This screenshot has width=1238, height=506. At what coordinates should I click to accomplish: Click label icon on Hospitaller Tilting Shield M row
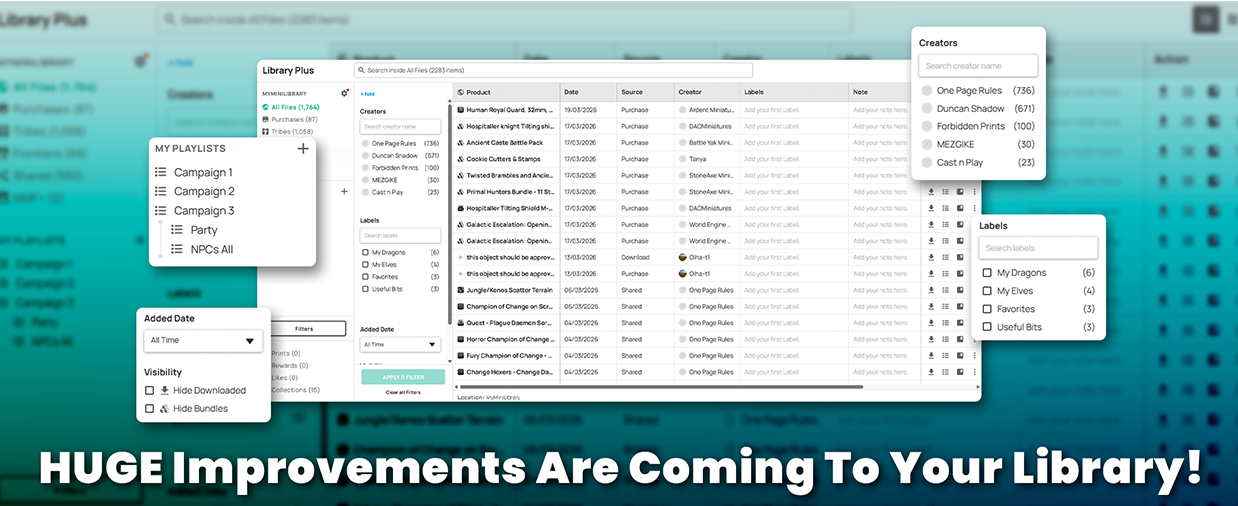tap(960, 208)
